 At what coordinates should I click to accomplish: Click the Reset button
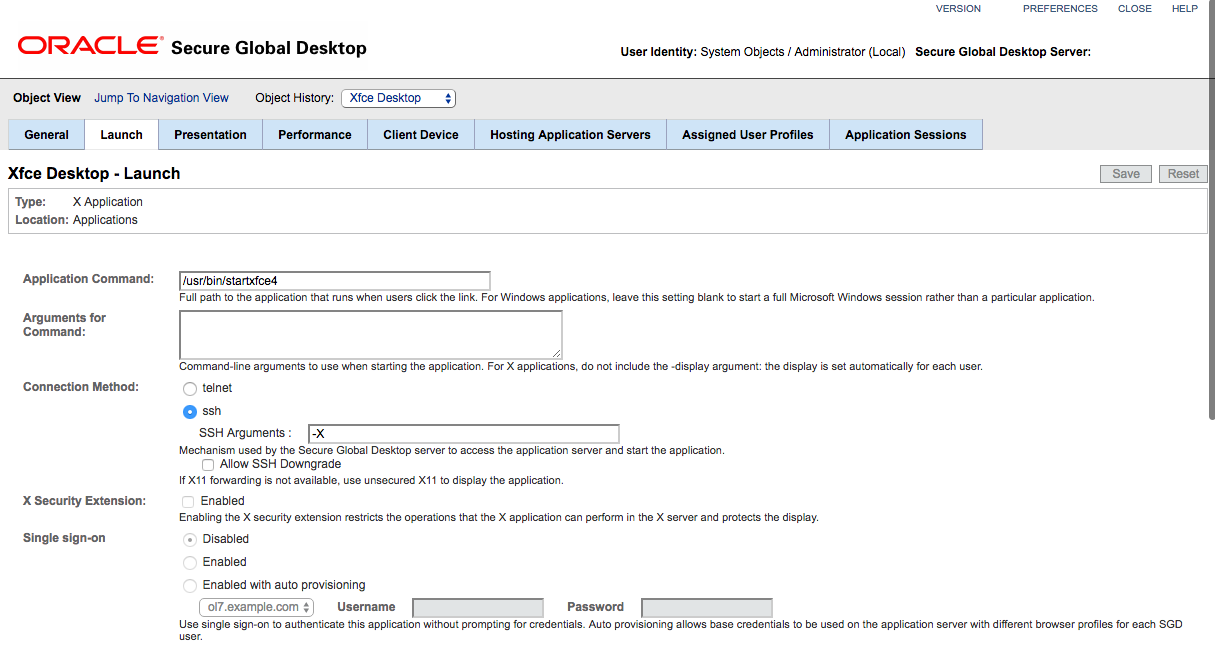point(1183,174)
